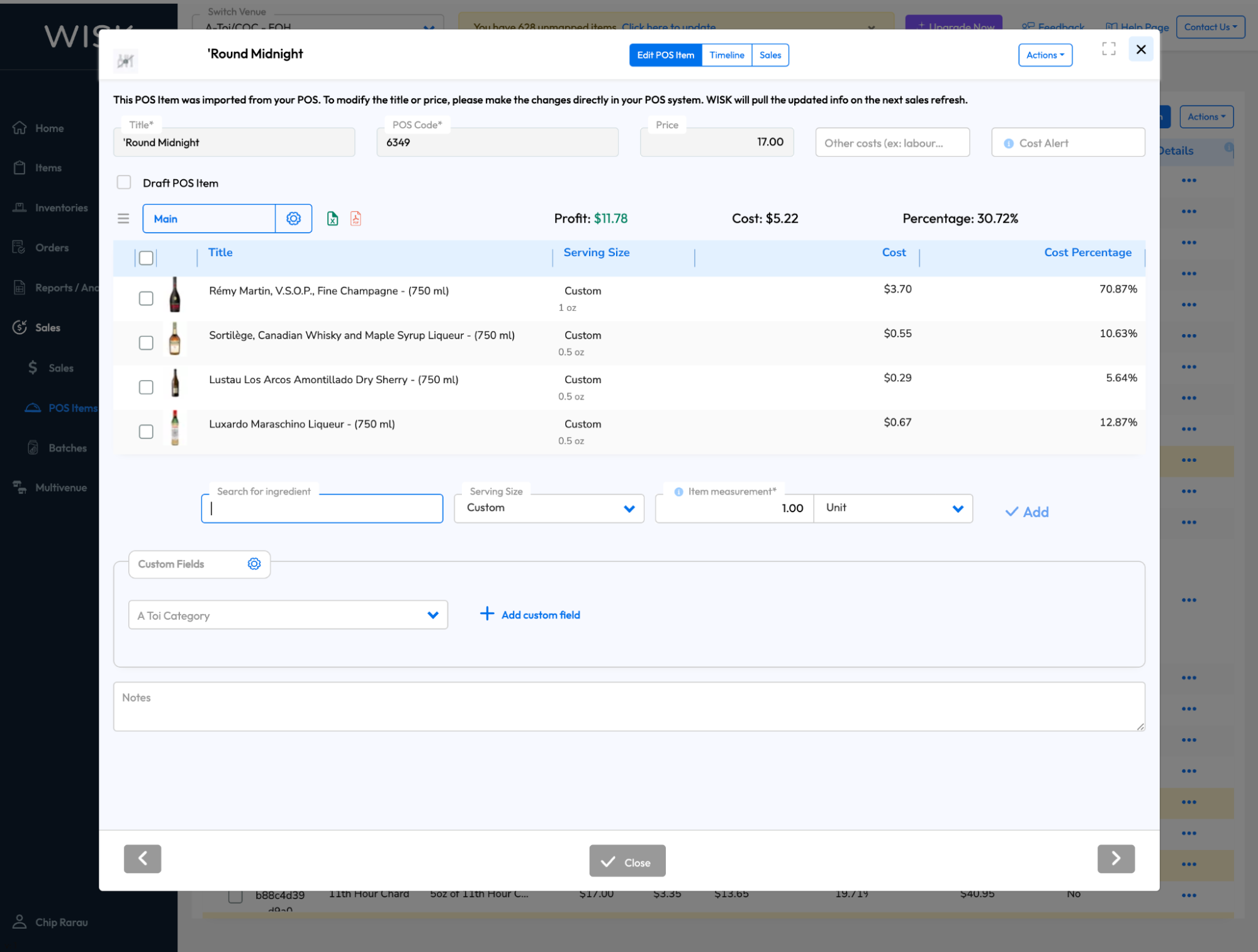This screenshot has height=952, width=1258.
Task: Expand the Unit measurement dropdown
Action: pos(892,508)
